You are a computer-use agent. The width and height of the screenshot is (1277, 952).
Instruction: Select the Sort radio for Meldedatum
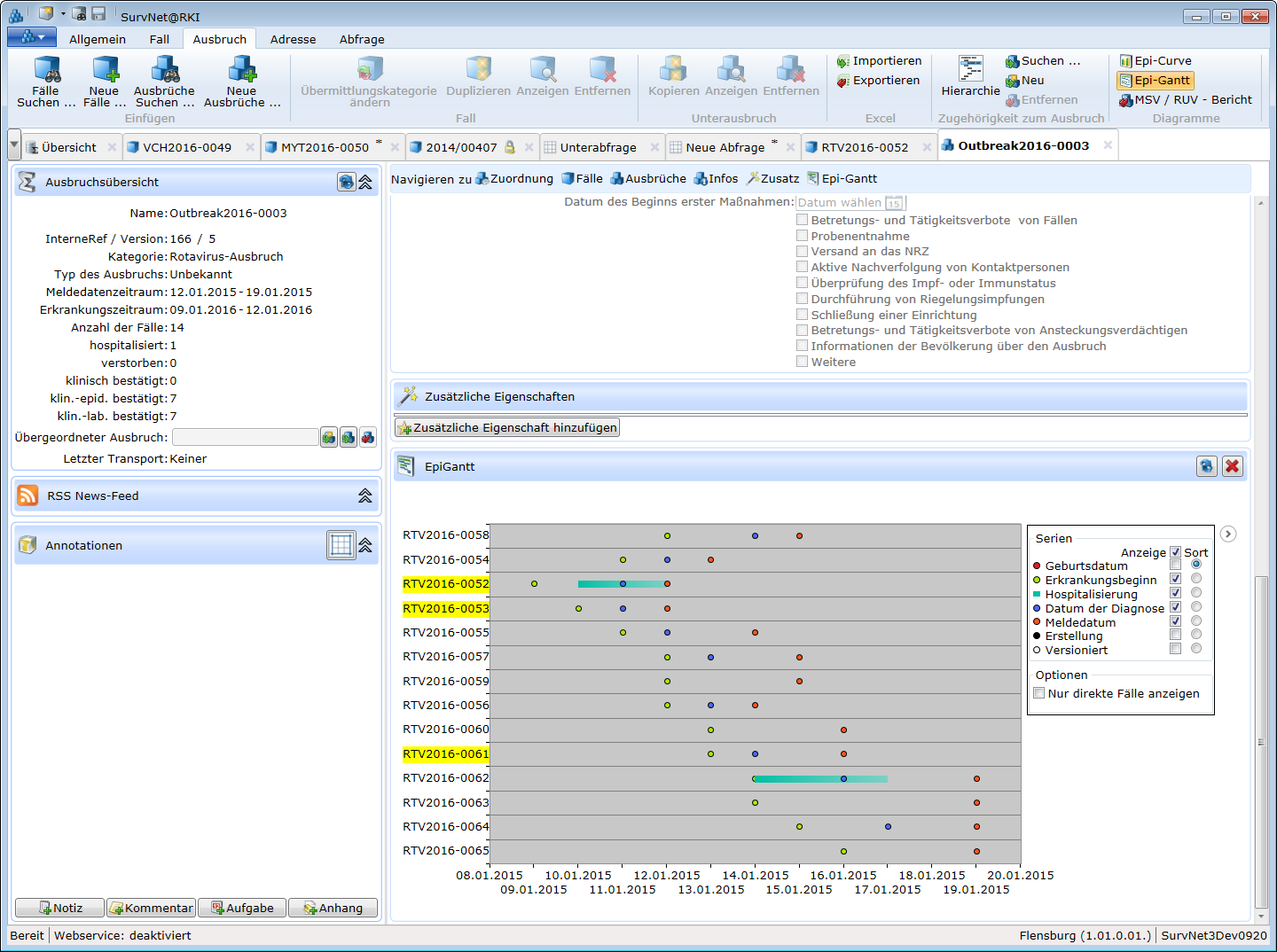click(1196, 620)
